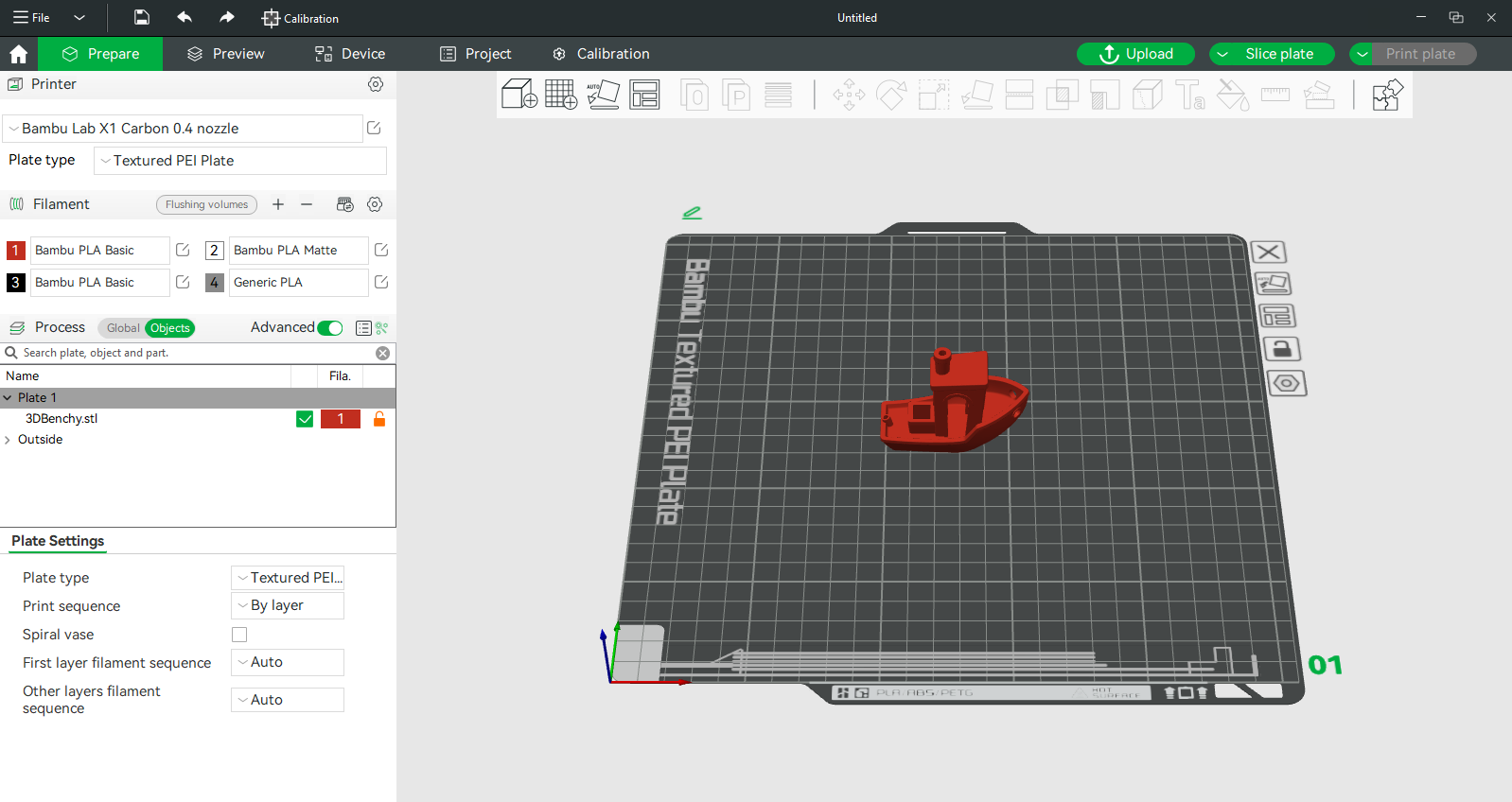Uncheck the 3DBenchy.stl printable checkbox

[x=305, y=419]
